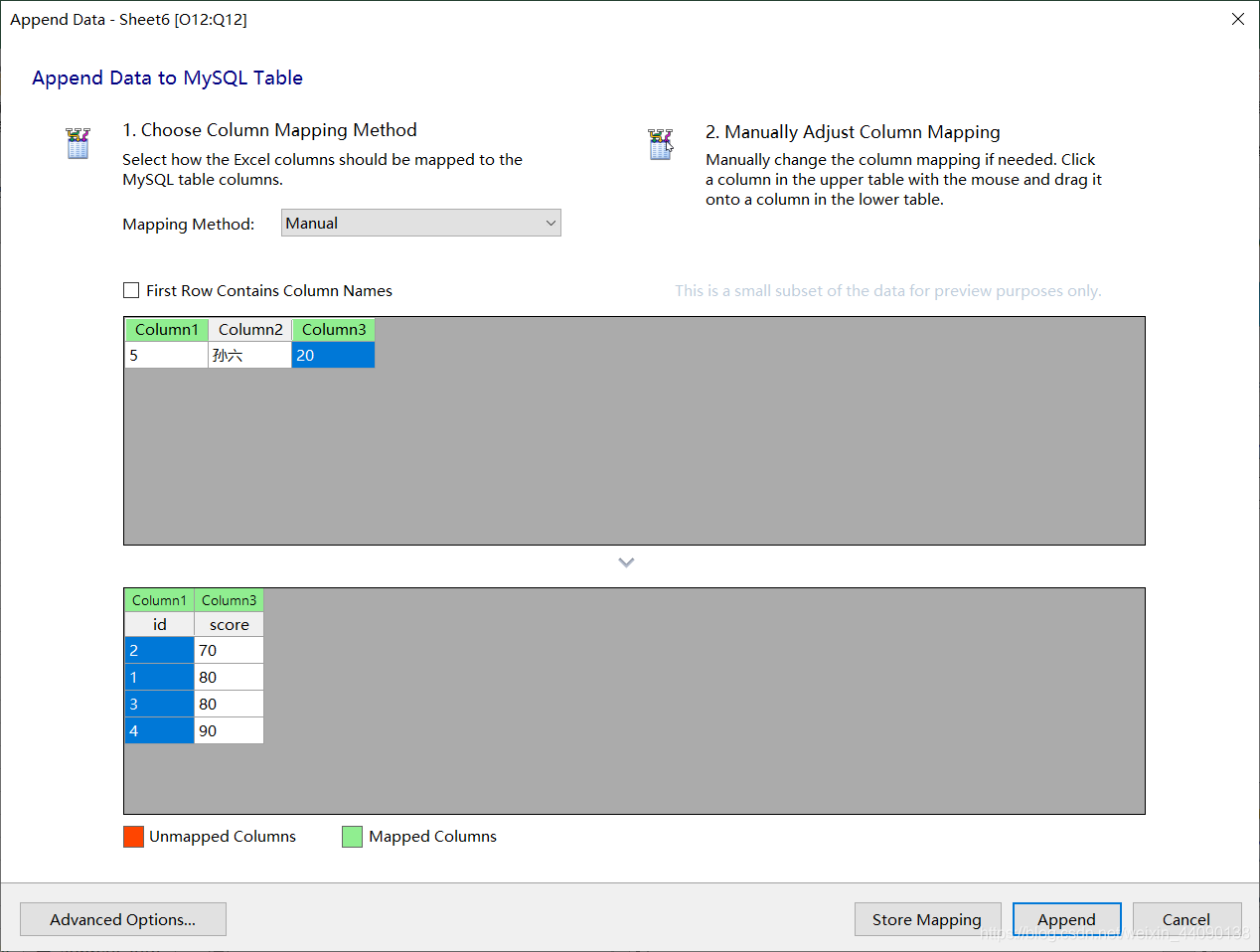The width and height of the screenshot is (1260, 952).
Task: Click the Store Mapping button
Action: pos(927,919)
